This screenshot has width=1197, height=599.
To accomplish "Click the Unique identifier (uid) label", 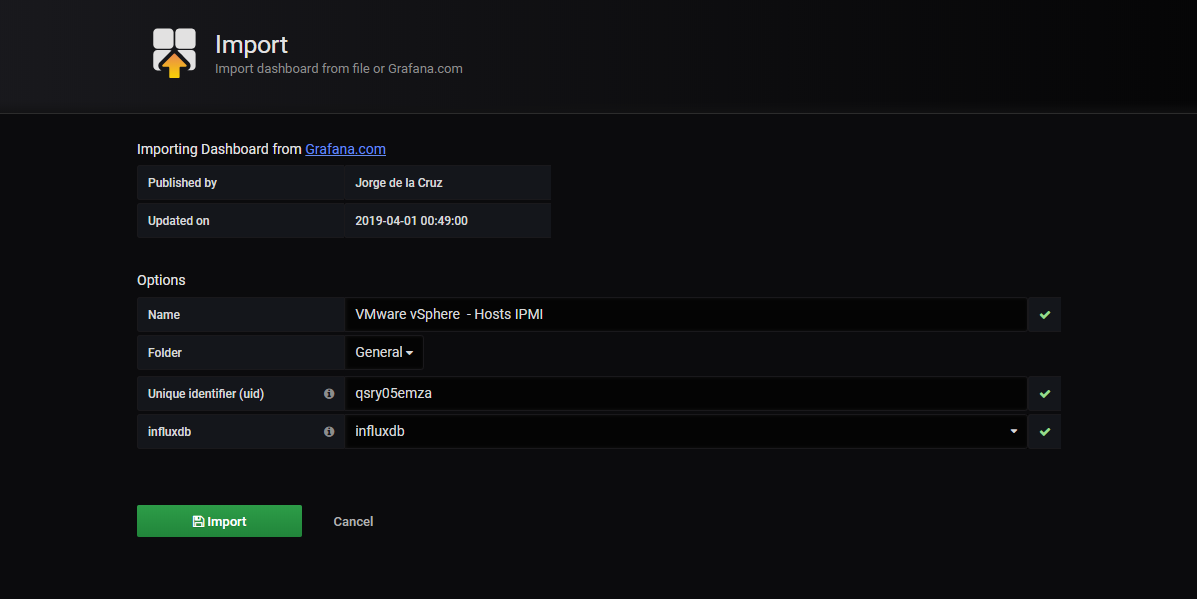I will point(206,394).
